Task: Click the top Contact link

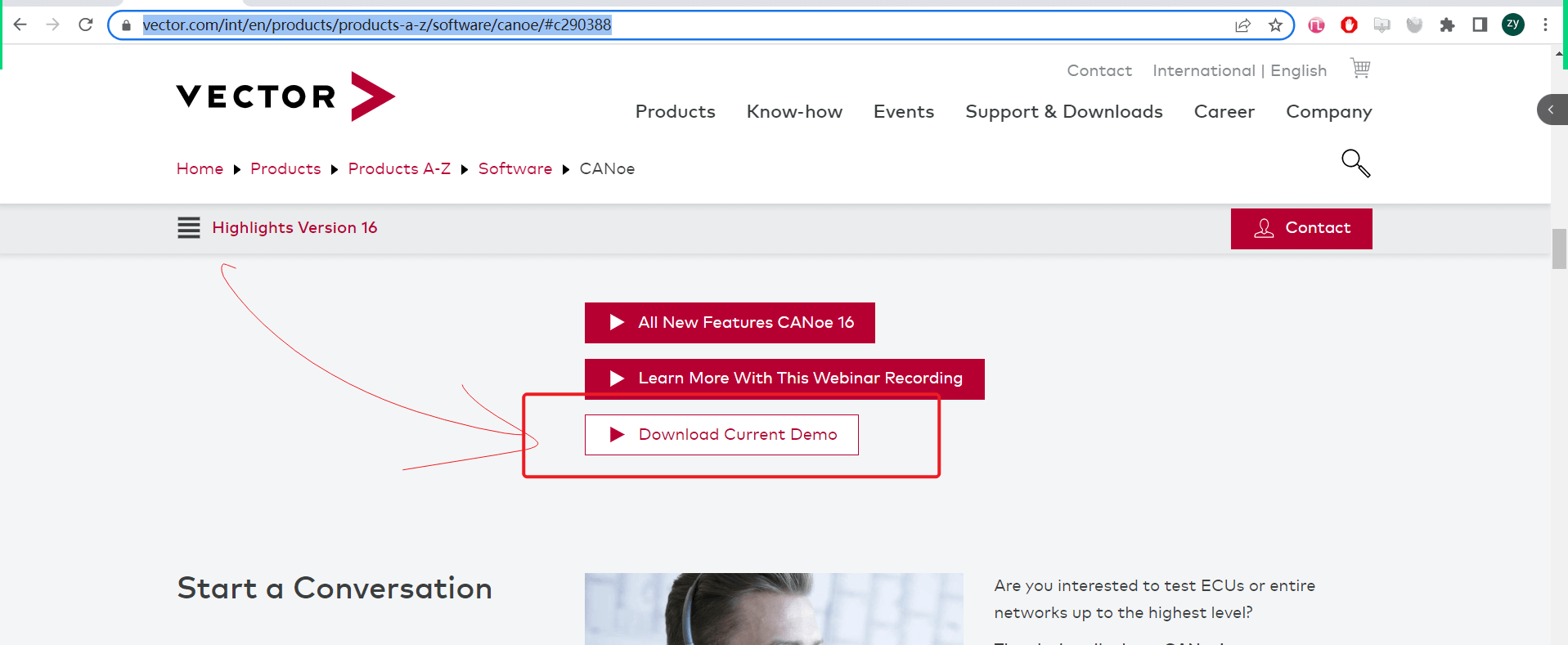Action: click(x=1099, y=70)
